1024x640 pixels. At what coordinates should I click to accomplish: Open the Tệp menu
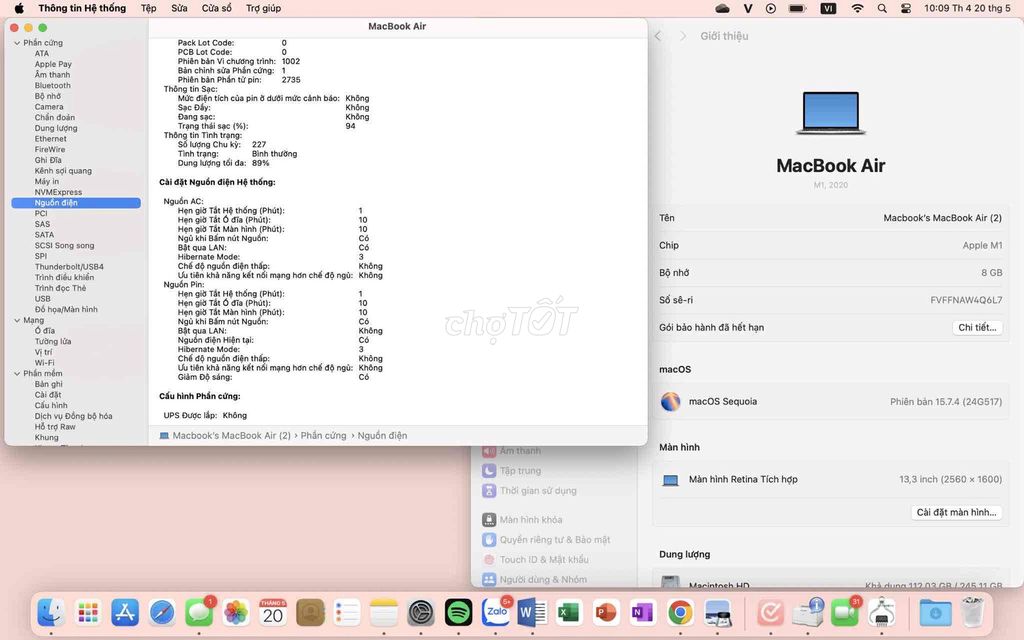(x=148, y=8)
